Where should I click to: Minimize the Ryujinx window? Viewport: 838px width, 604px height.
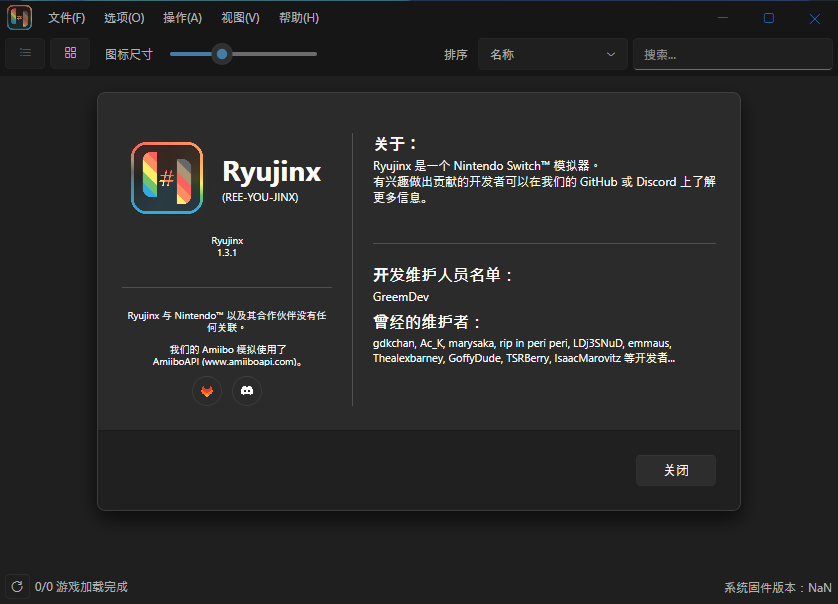click(x=724, y=18)
